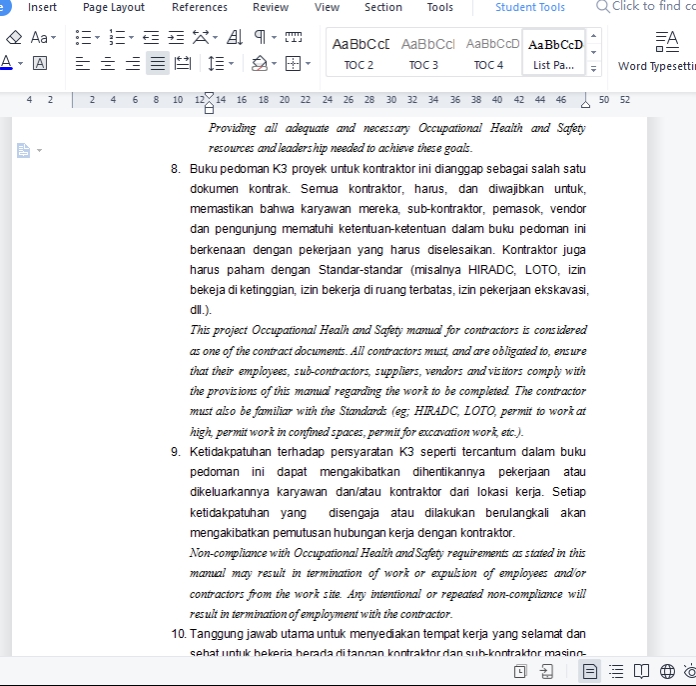Toggle justify alignment

tap(158, 63)
